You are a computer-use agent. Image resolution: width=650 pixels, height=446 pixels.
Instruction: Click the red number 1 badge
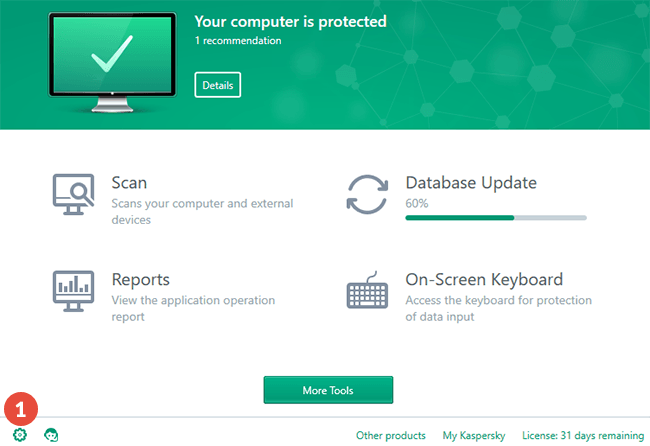(21, 409)
